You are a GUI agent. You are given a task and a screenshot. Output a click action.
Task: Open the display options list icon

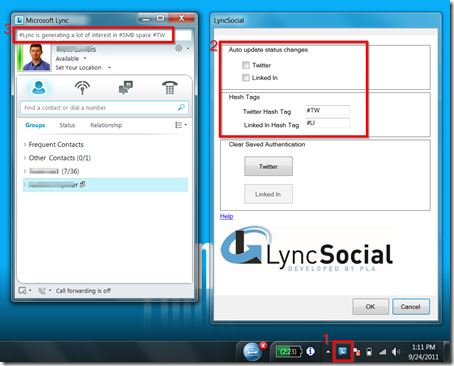(x=178, y=125)
